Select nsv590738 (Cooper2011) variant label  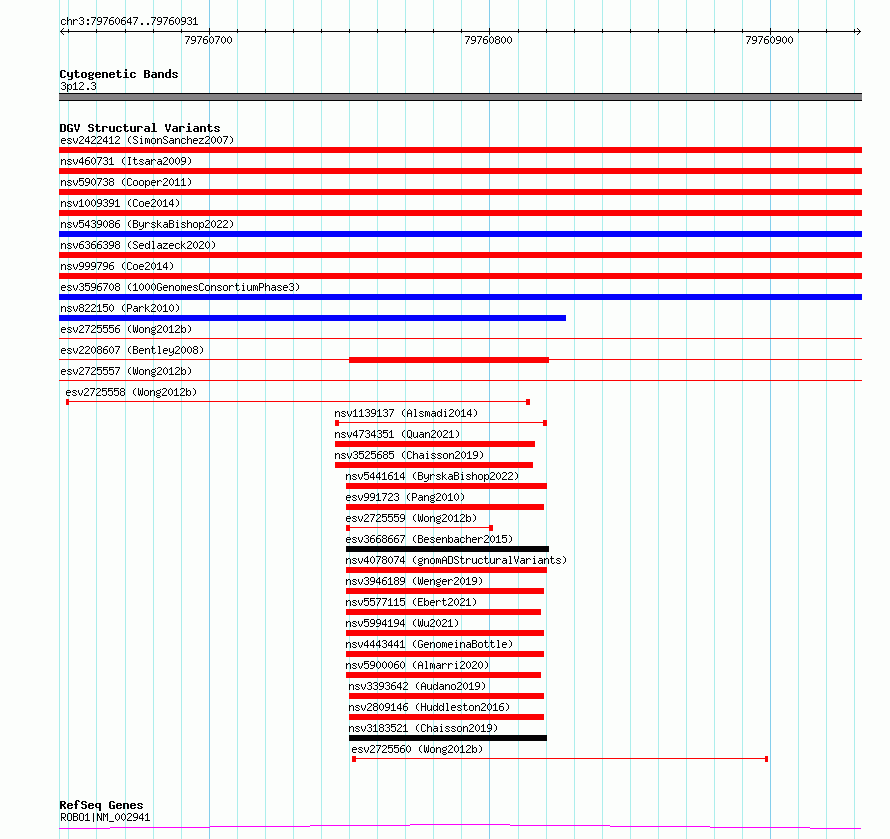point(126,182)
